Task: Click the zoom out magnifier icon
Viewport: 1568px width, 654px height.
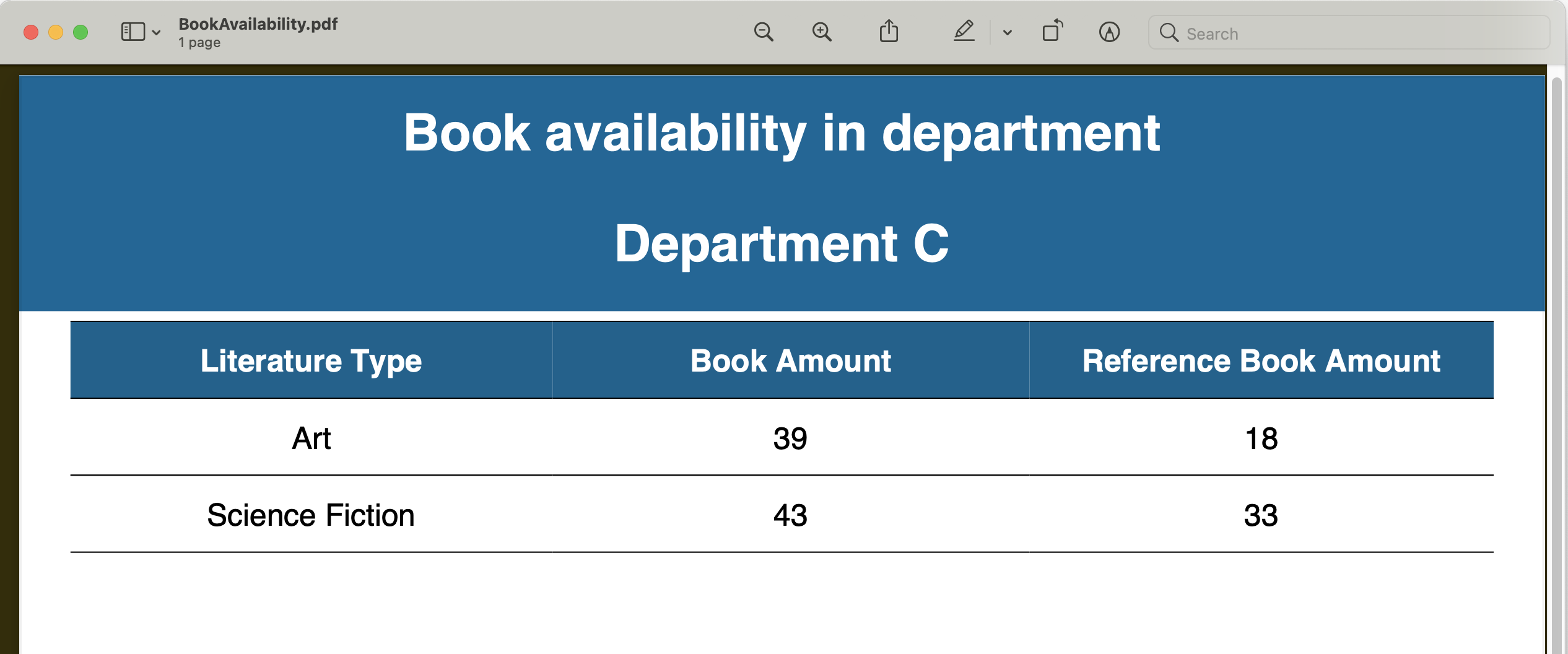Action: point(764,32)
